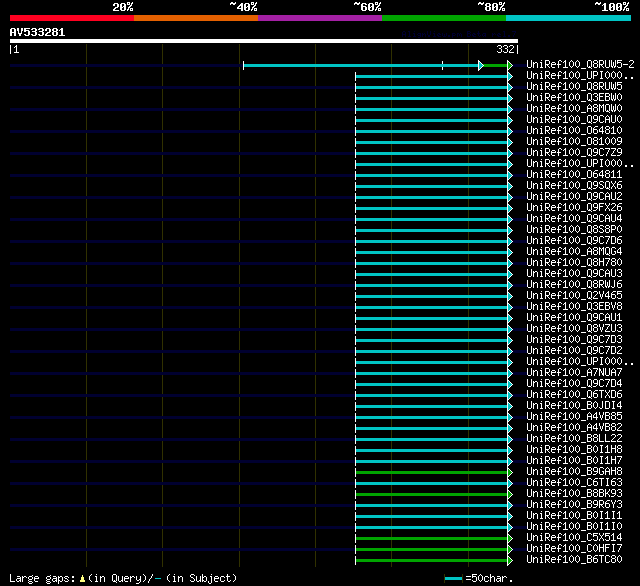The width and height of the screenshot is (640, 586).
Task: Click the green alignment bar of B6TC80
Action: (432, 561)
